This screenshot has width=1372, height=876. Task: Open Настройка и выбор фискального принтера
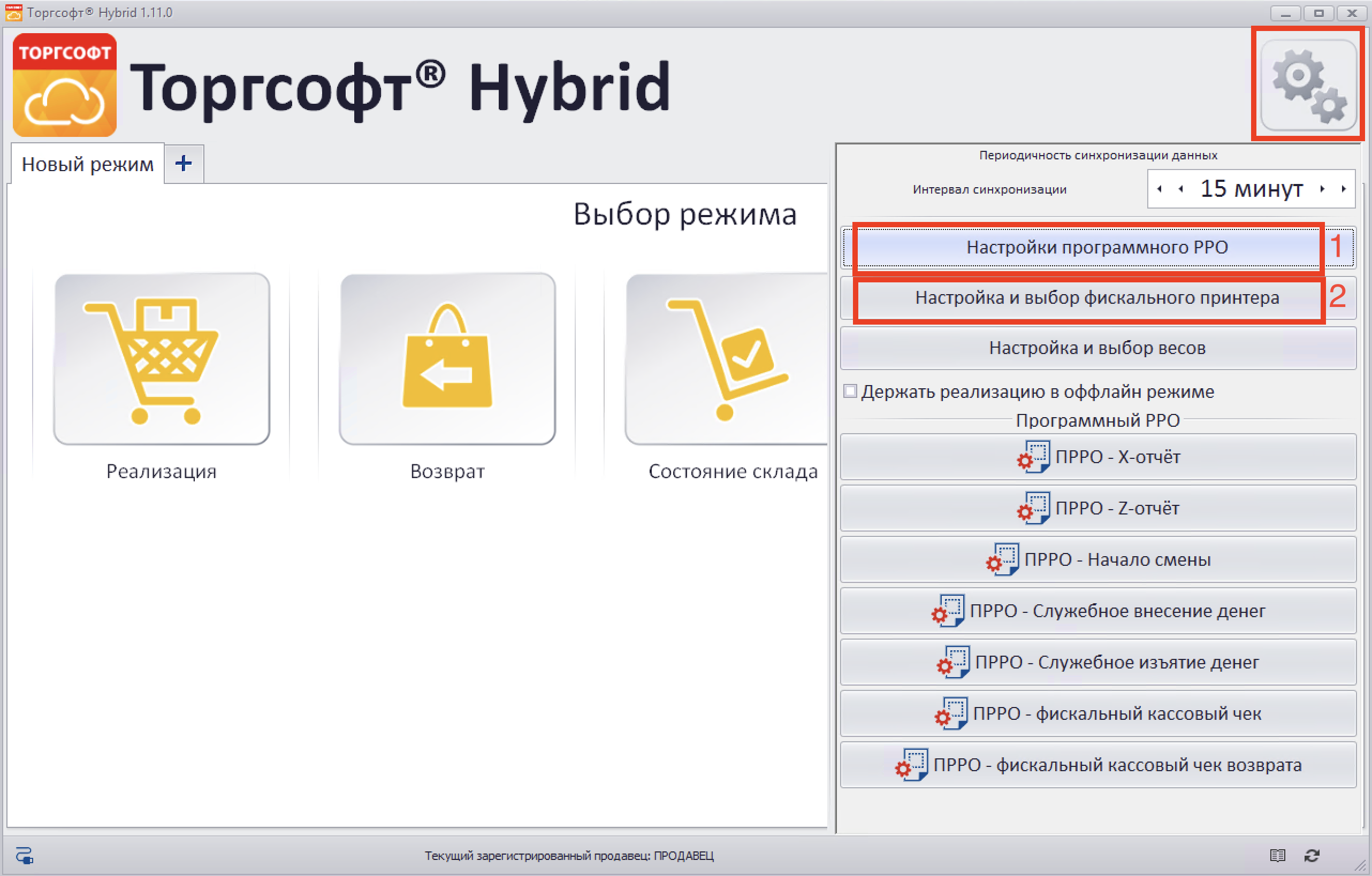pos(1097,298)
